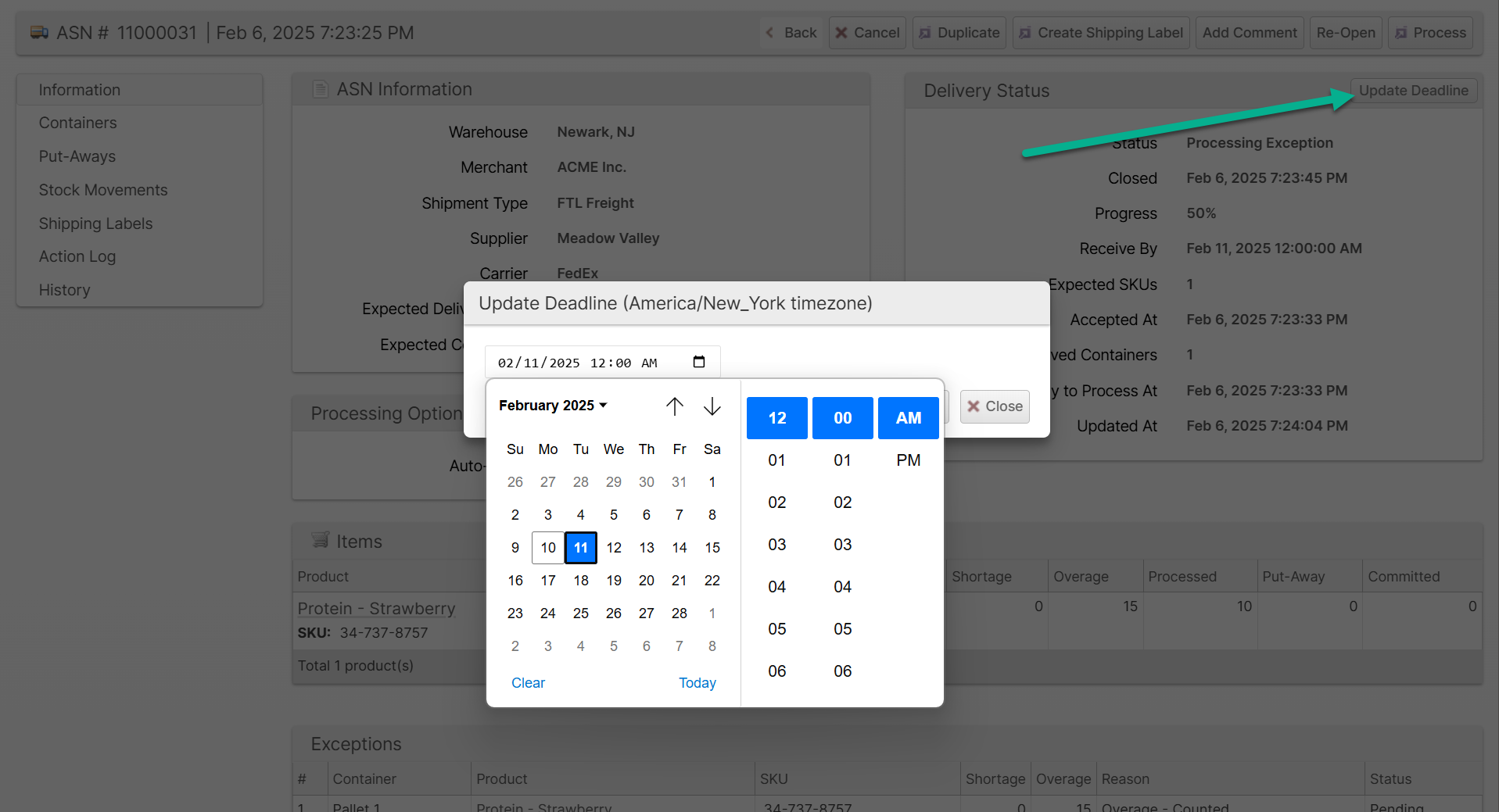Click the Add Comment button
Screen dimensions: 1499x812
[x=1249, y=33]
